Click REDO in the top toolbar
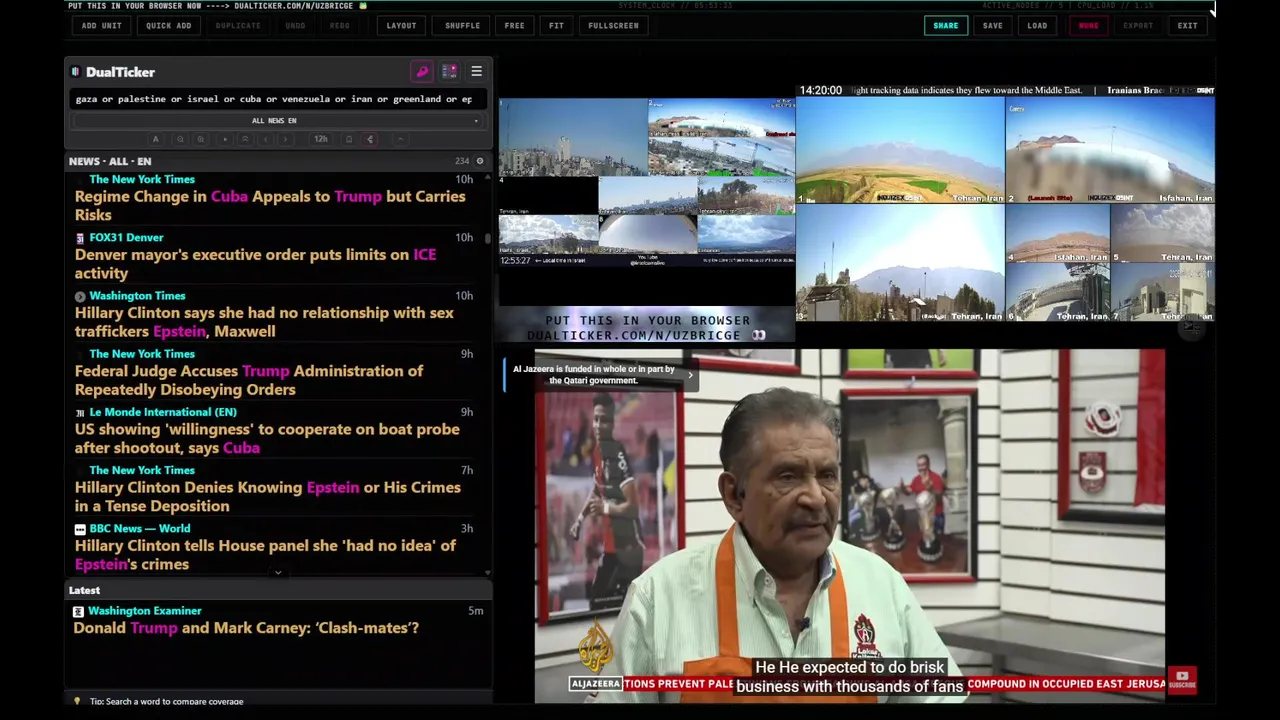 pos(340,25)
